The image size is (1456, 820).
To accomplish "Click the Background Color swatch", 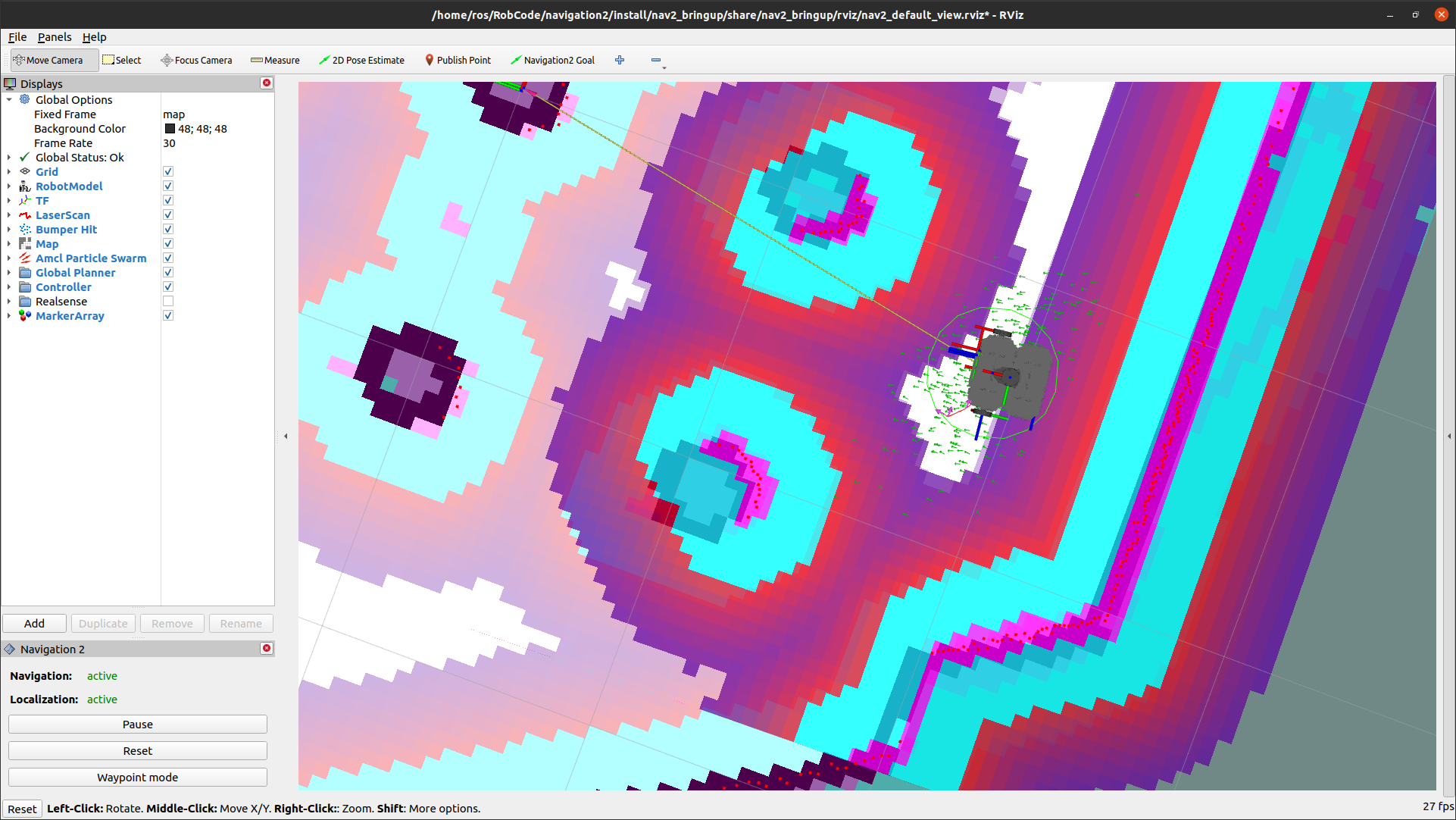I will [x=170, y=129].
